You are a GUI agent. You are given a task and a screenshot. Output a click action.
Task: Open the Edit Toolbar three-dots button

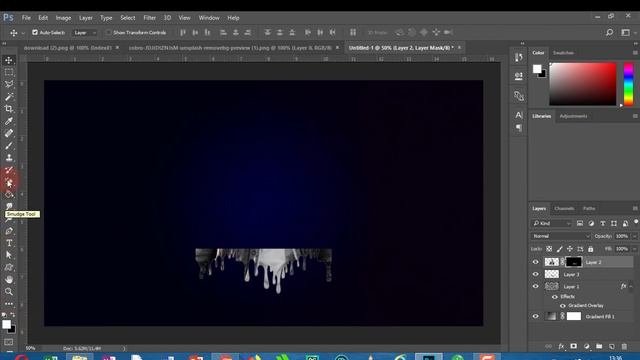(9, 304)
